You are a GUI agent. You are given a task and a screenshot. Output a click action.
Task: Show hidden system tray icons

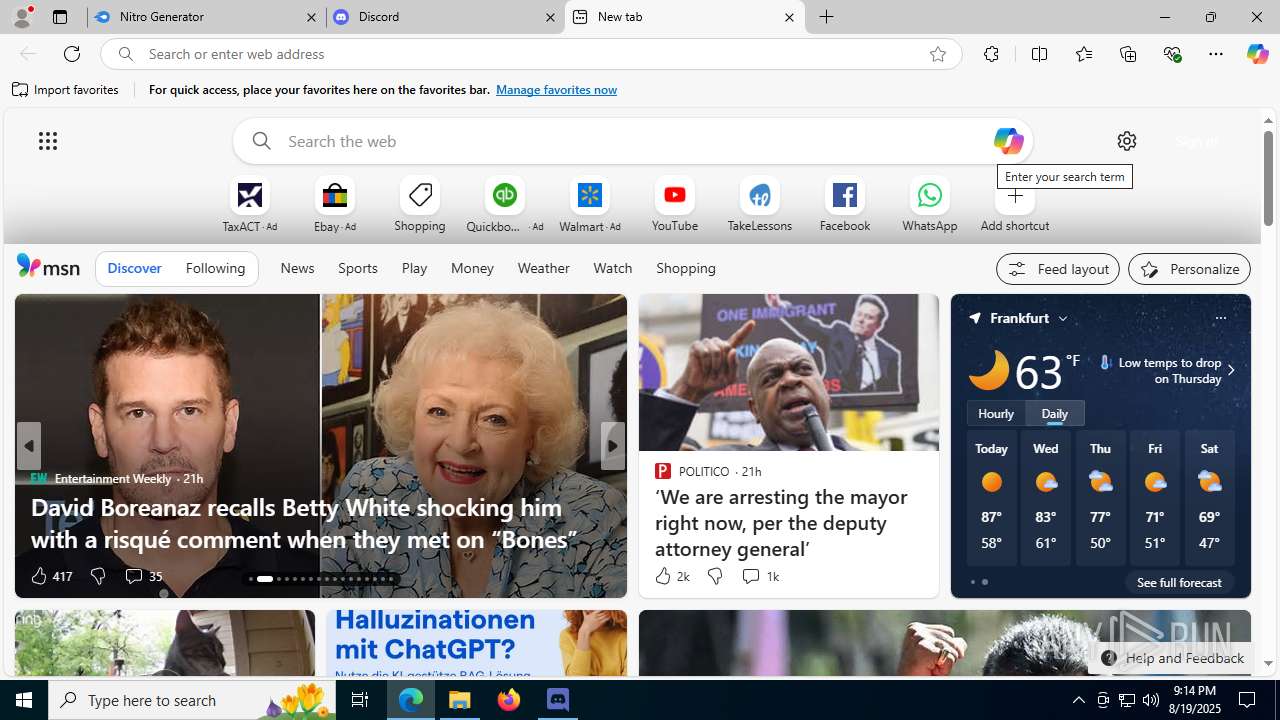point(1078,700)
